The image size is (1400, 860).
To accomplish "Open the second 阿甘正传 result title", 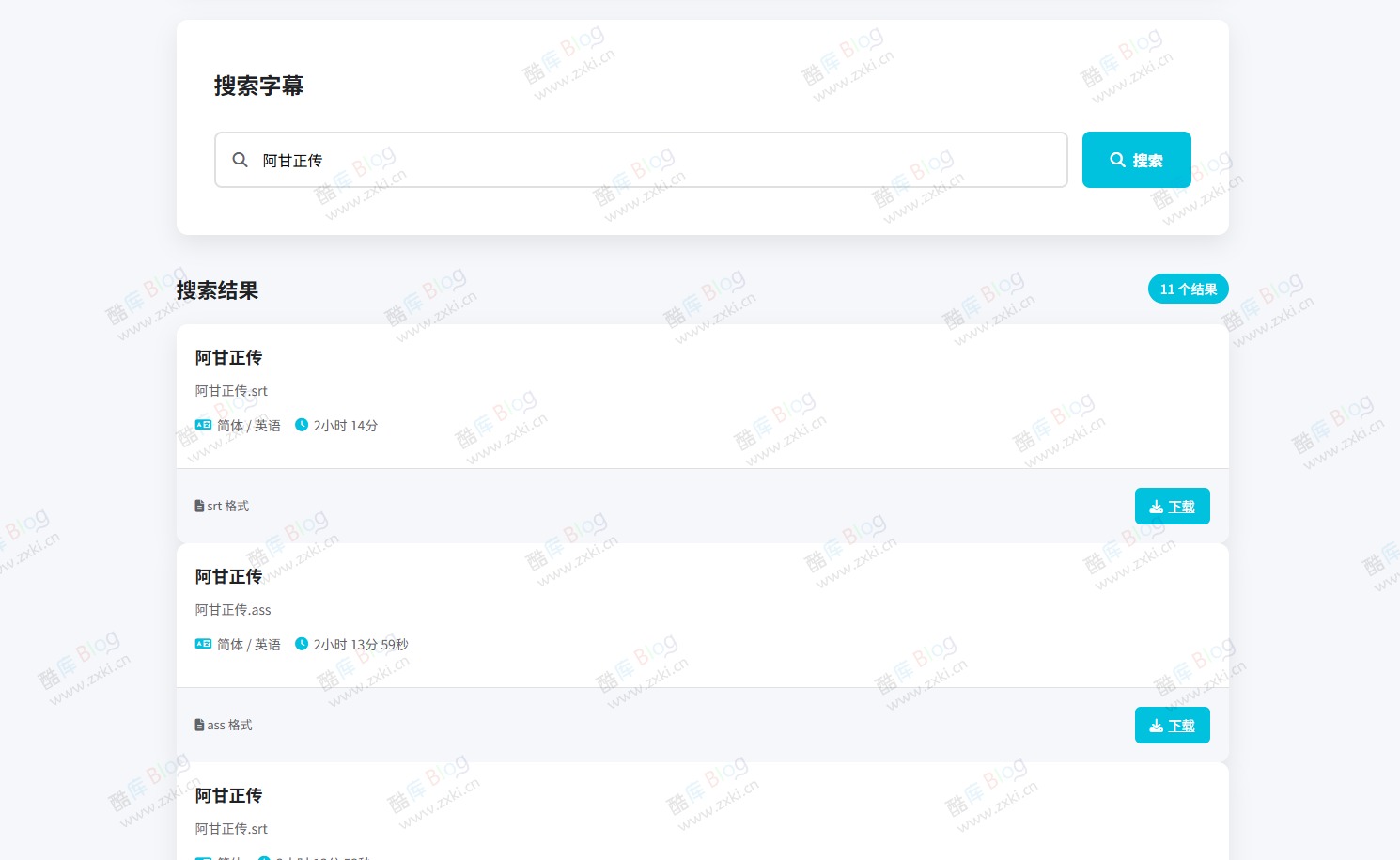I will (x=228, y=576).
